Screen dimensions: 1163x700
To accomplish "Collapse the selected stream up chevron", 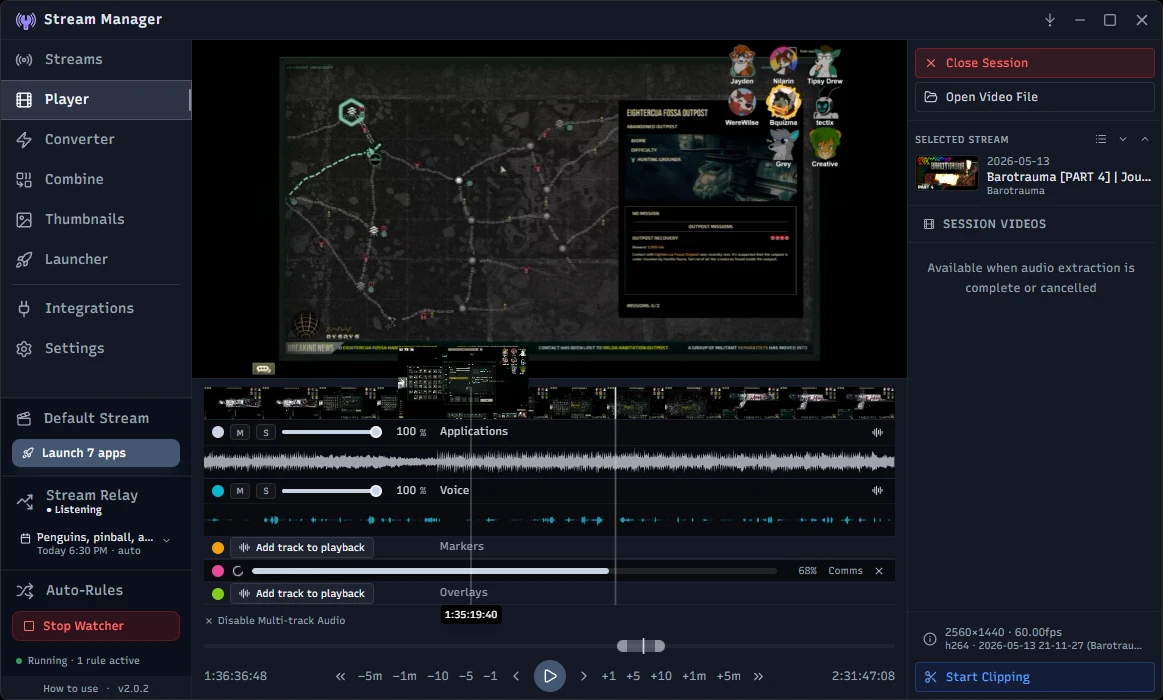I will pos(1144,139).
